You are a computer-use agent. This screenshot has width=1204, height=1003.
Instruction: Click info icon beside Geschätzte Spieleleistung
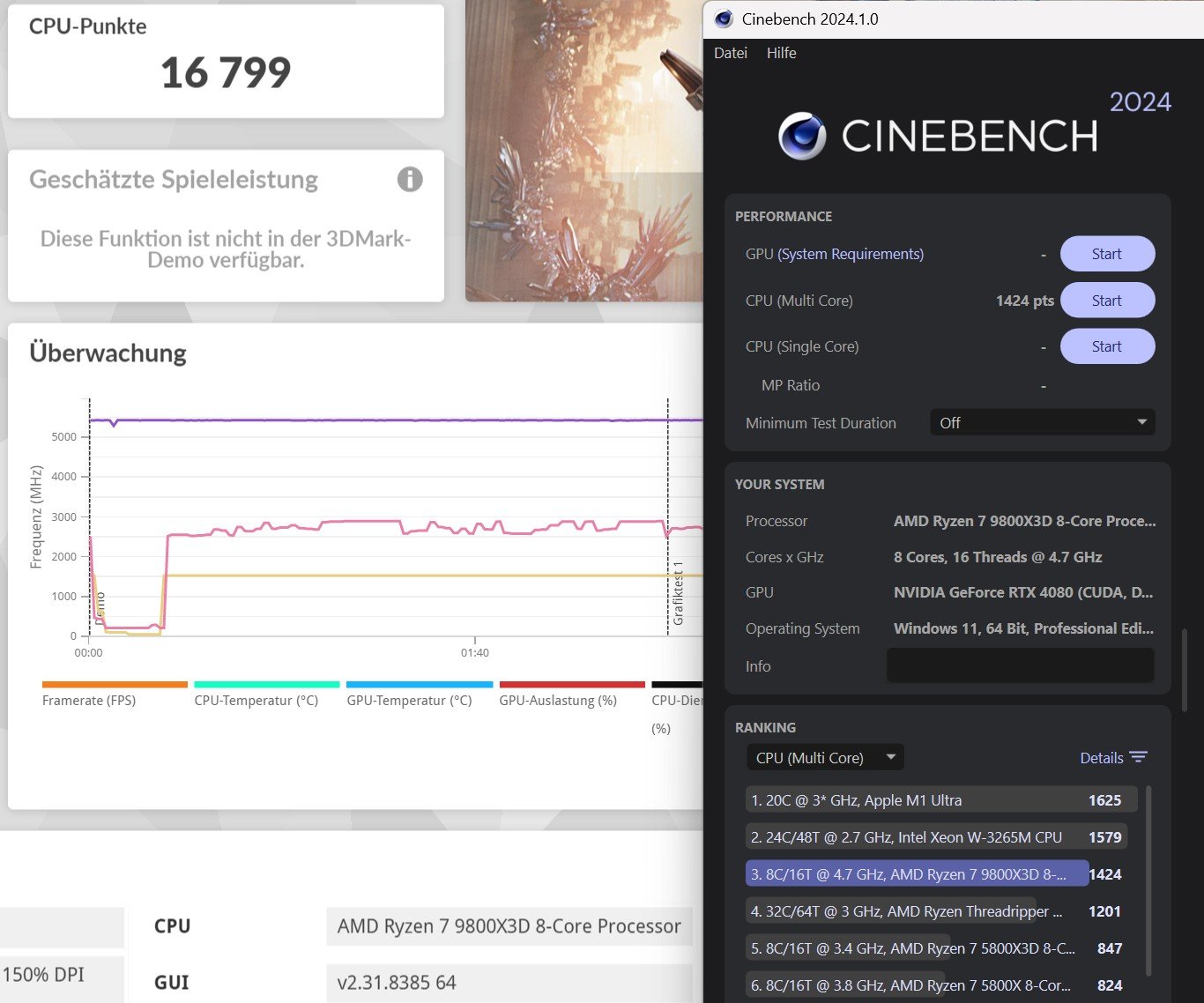pyautogui.click(x=410, y=179)
